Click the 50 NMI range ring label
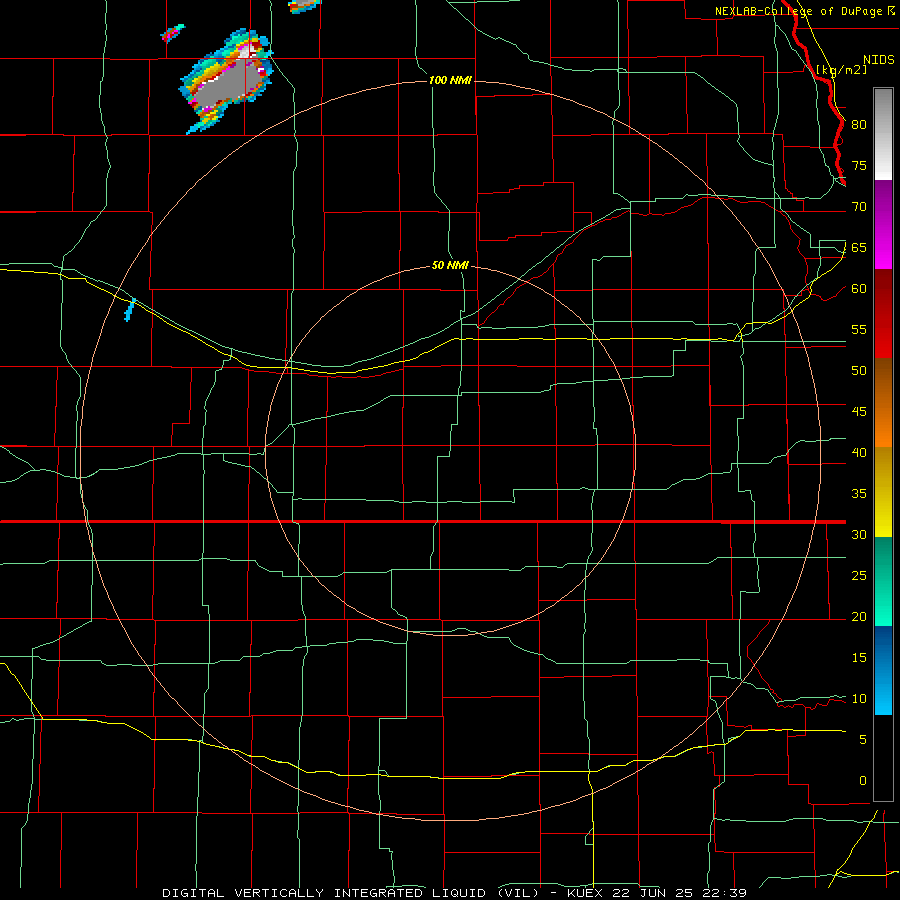900x900 pixels. click(450, 265)
